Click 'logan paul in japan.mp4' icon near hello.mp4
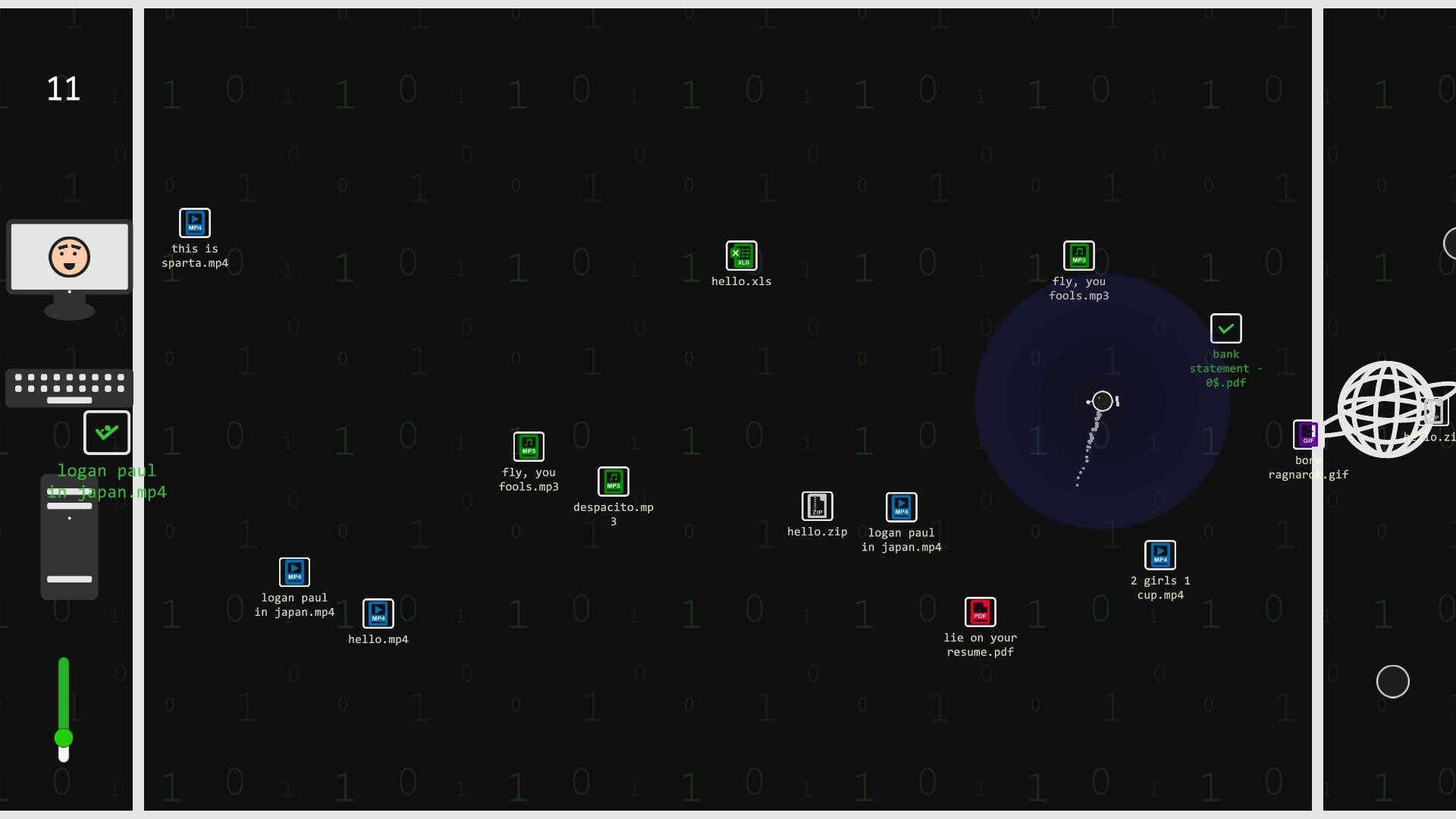Image resolution: width=1456 pixels, height=819 pixels. [294, 572]
